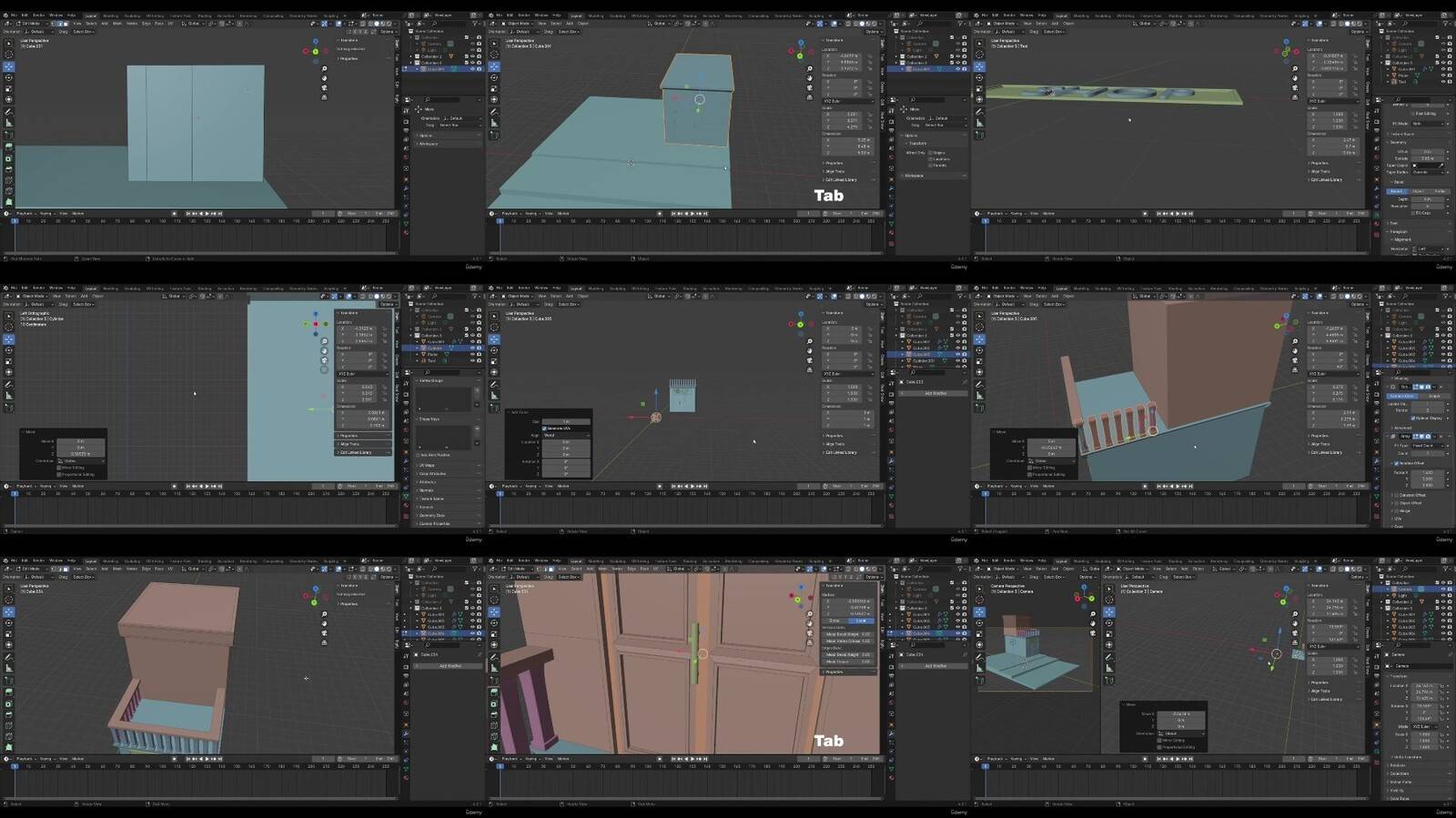Screen dimensions: 1456x818
Task: Expand Delta Transform in bottom-right frame properties
Action: (1406, 757)
